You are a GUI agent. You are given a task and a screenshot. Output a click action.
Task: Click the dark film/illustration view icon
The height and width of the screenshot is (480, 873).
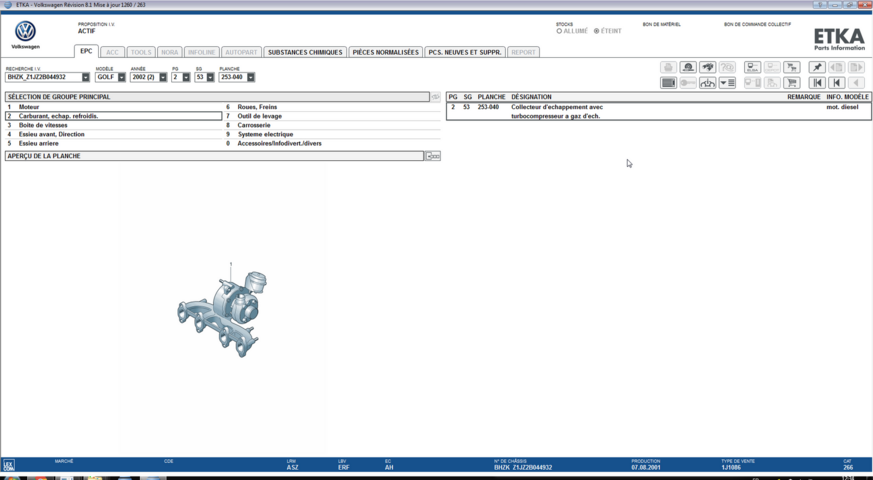tap(668, 83)
